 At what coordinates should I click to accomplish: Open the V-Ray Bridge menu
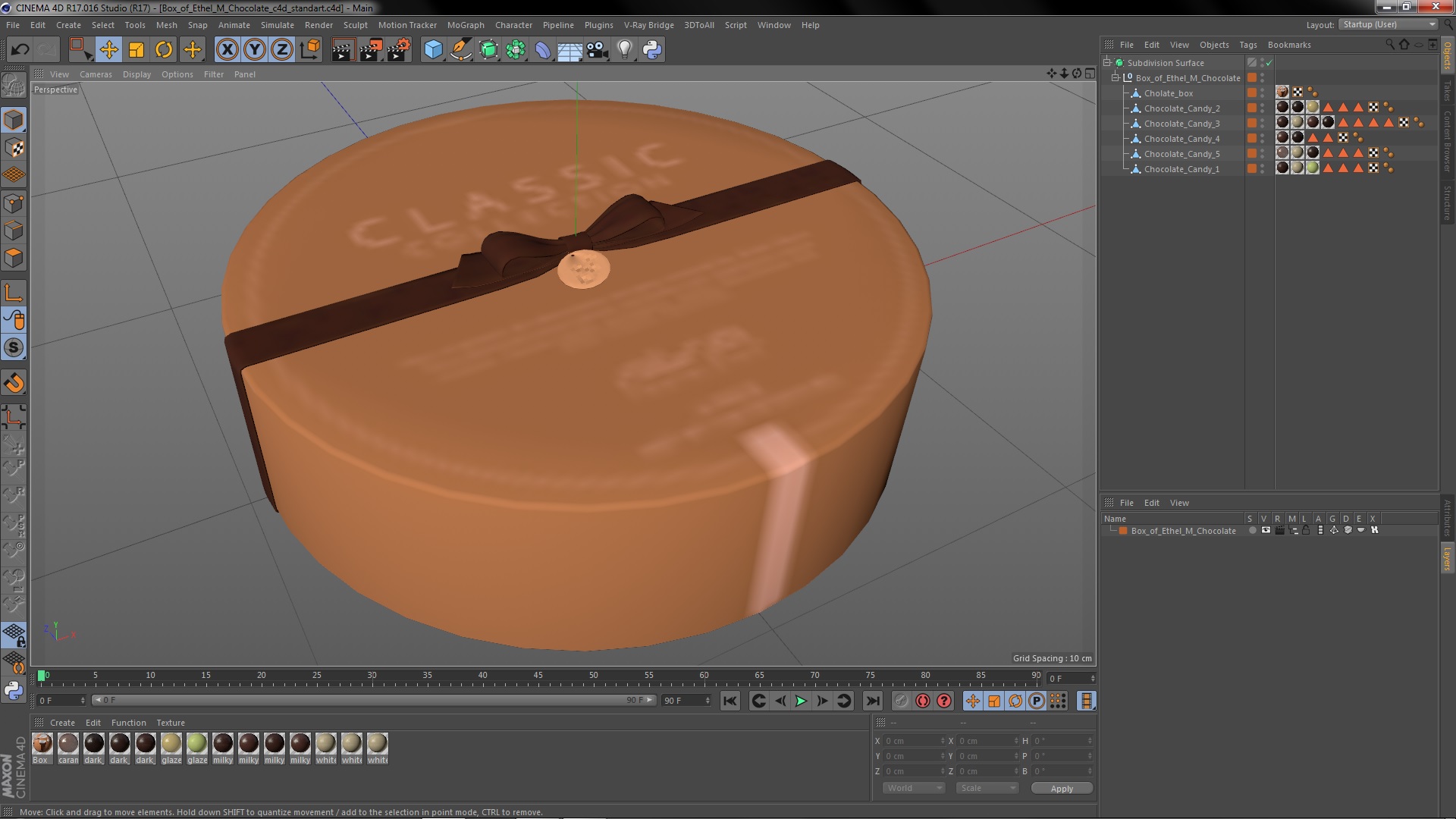click(648, 25)
